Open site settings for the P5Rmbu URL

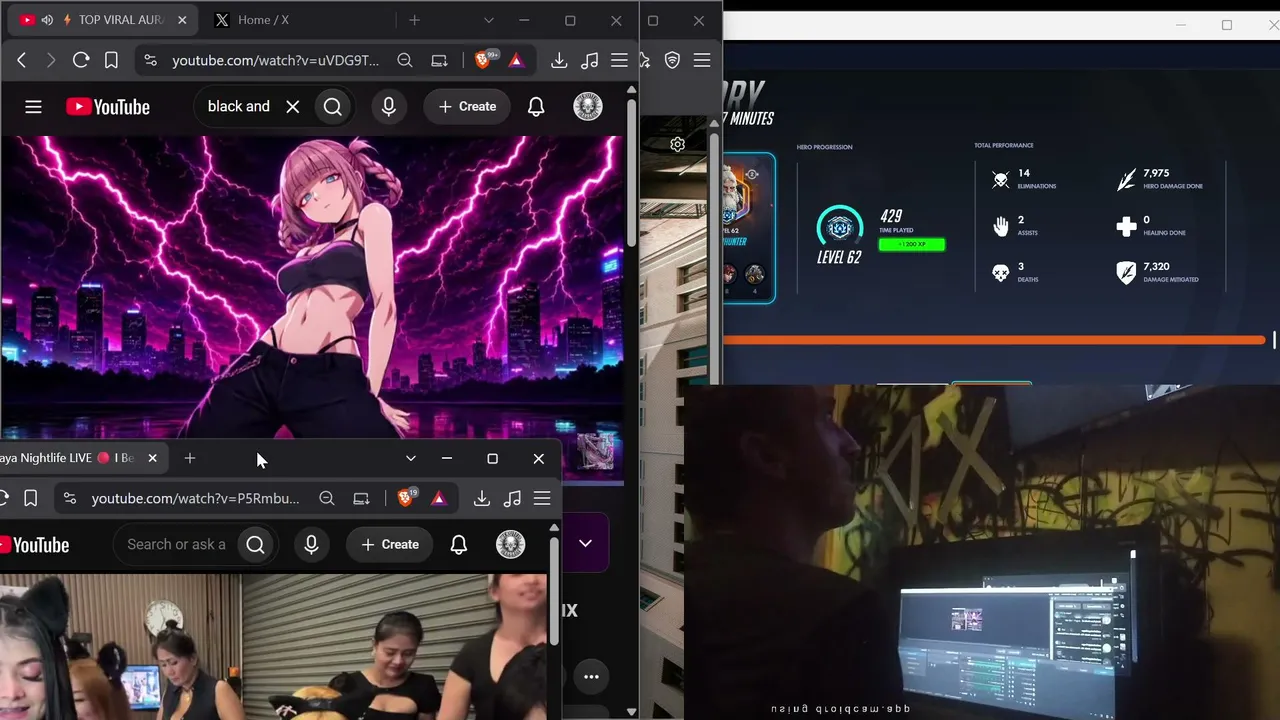tap(68, 498)
